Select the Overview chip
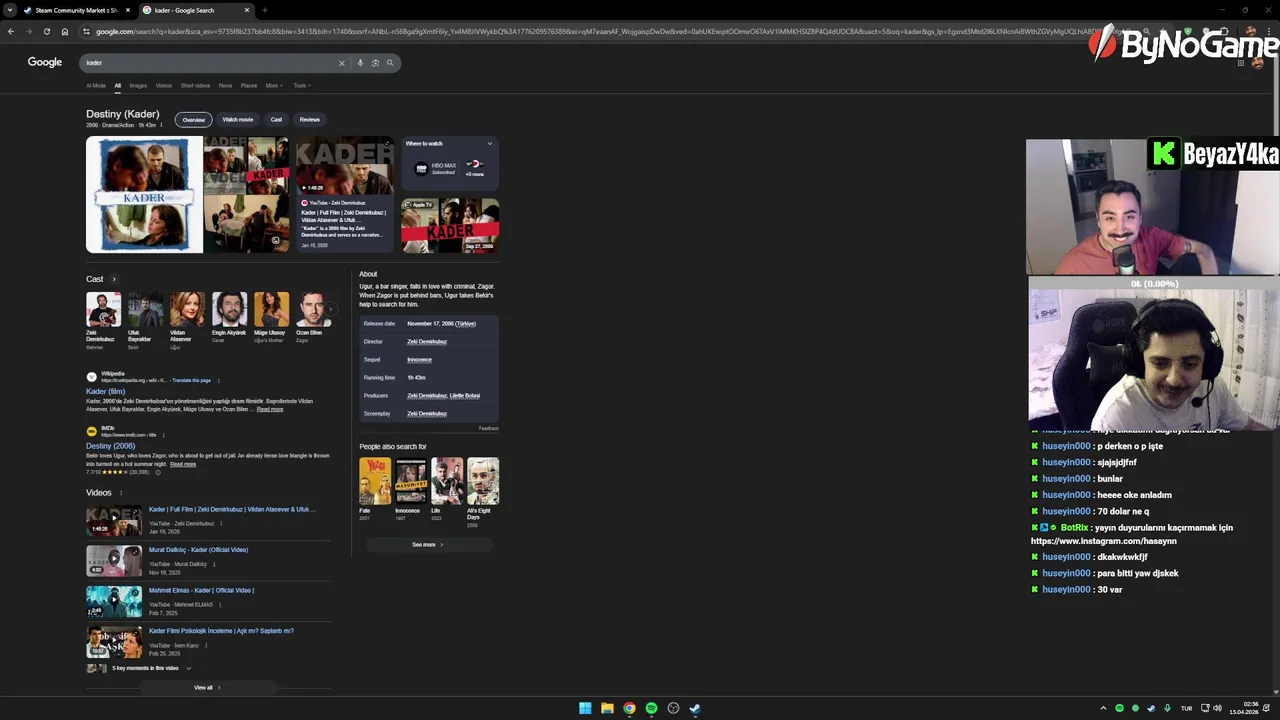Screen dimensions: 1280x720 pyautogui.click(x=194, y=120)
